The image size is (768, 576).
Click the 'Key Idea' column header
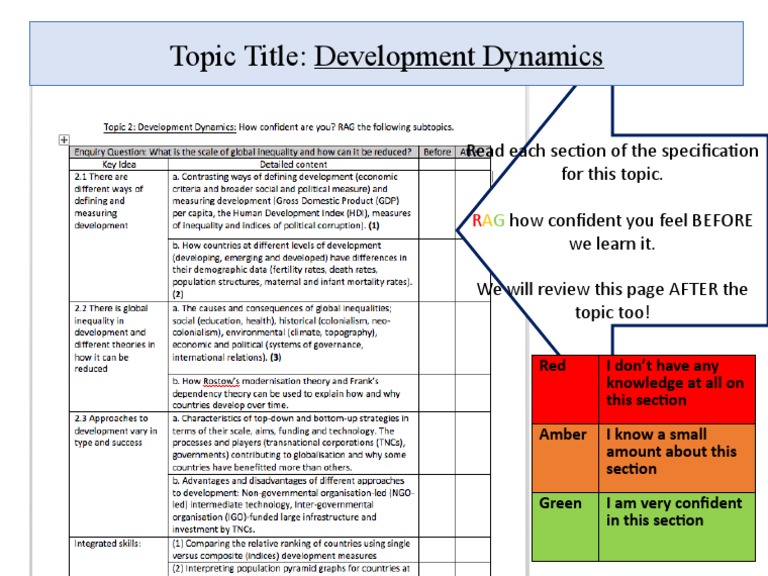click(119, 164)
